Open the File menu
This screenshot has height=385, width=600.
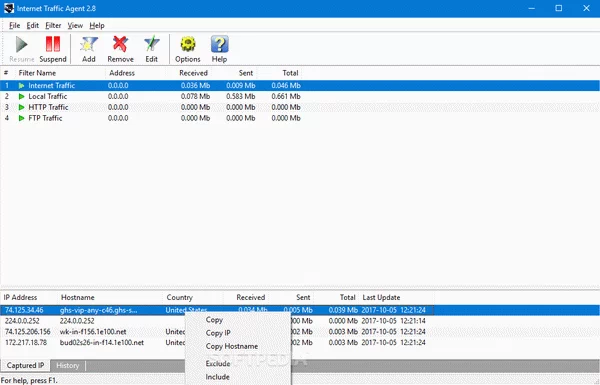15,26
